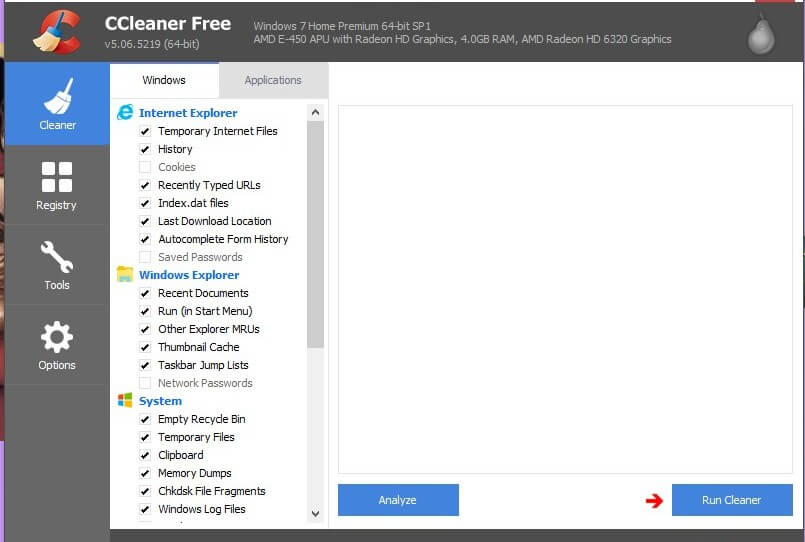
Task: Click the cleaner list scrollbar thumb
Action: tap(315, 234)
